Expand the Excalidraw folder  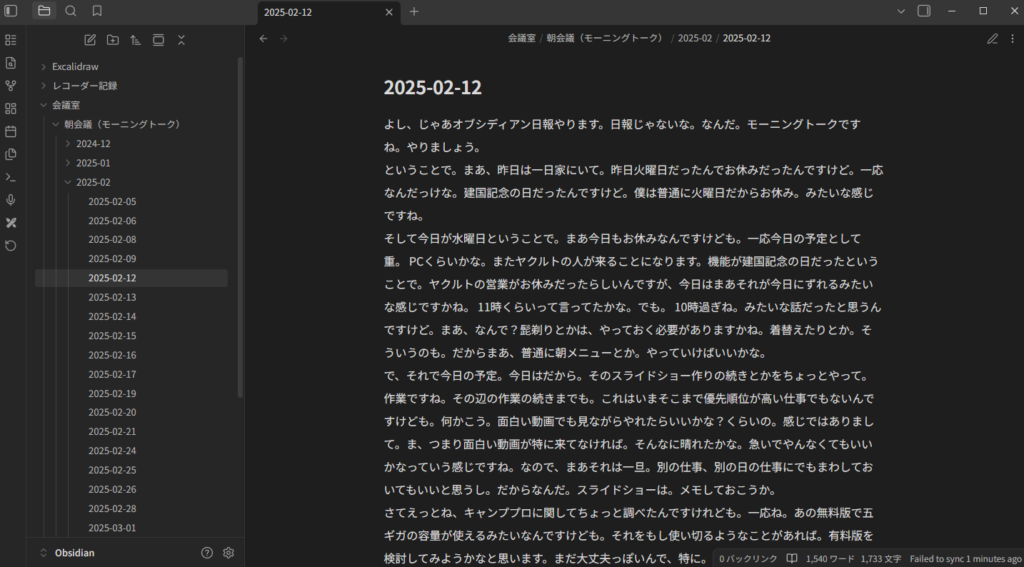[44, 66]
